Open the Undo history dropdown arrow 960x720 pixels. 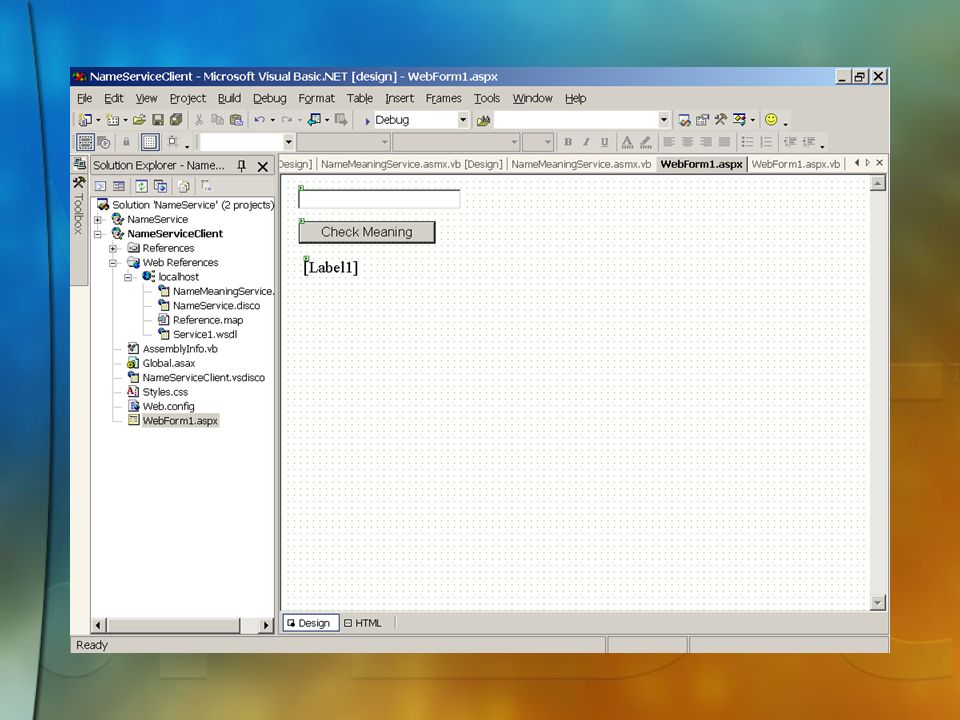point(272,121)
